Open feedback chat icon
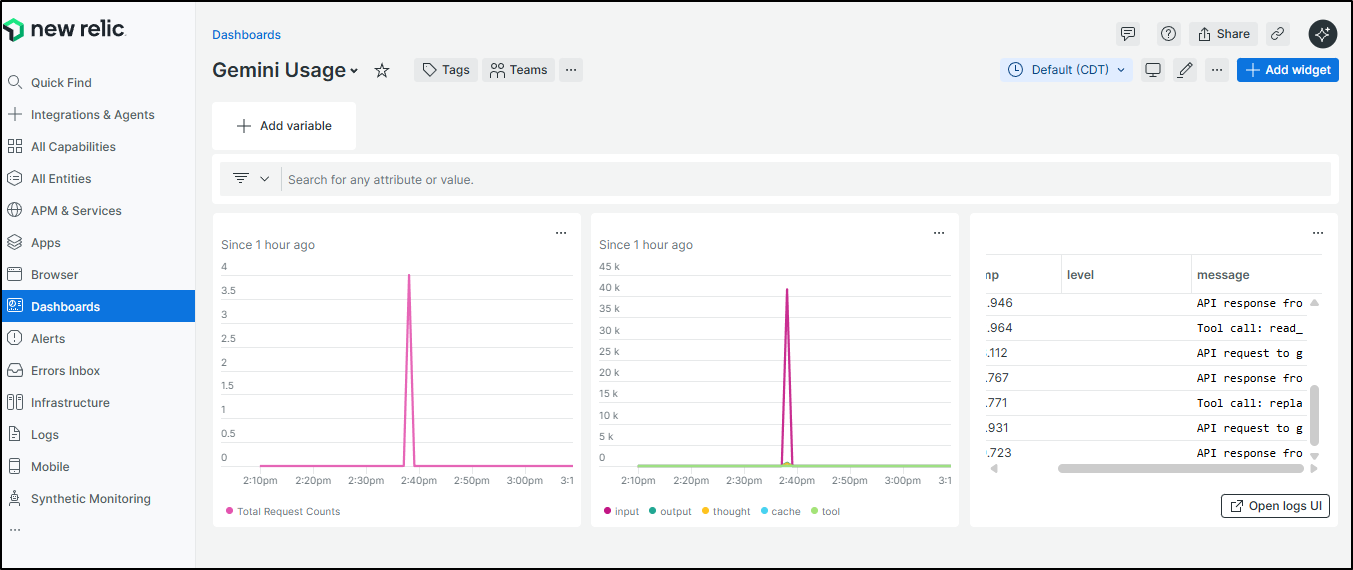The image size is (1353, 570). 1128,33
